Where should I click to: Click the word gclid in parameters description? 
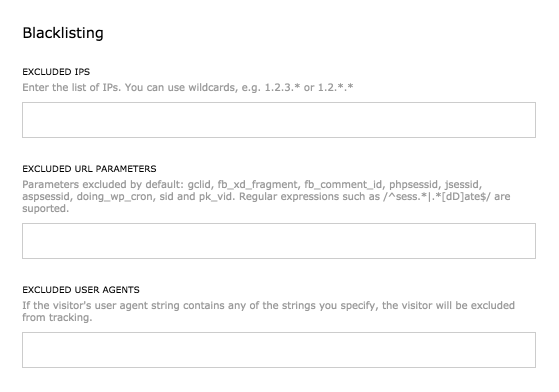pyautogui.click(x=199, y=185)
